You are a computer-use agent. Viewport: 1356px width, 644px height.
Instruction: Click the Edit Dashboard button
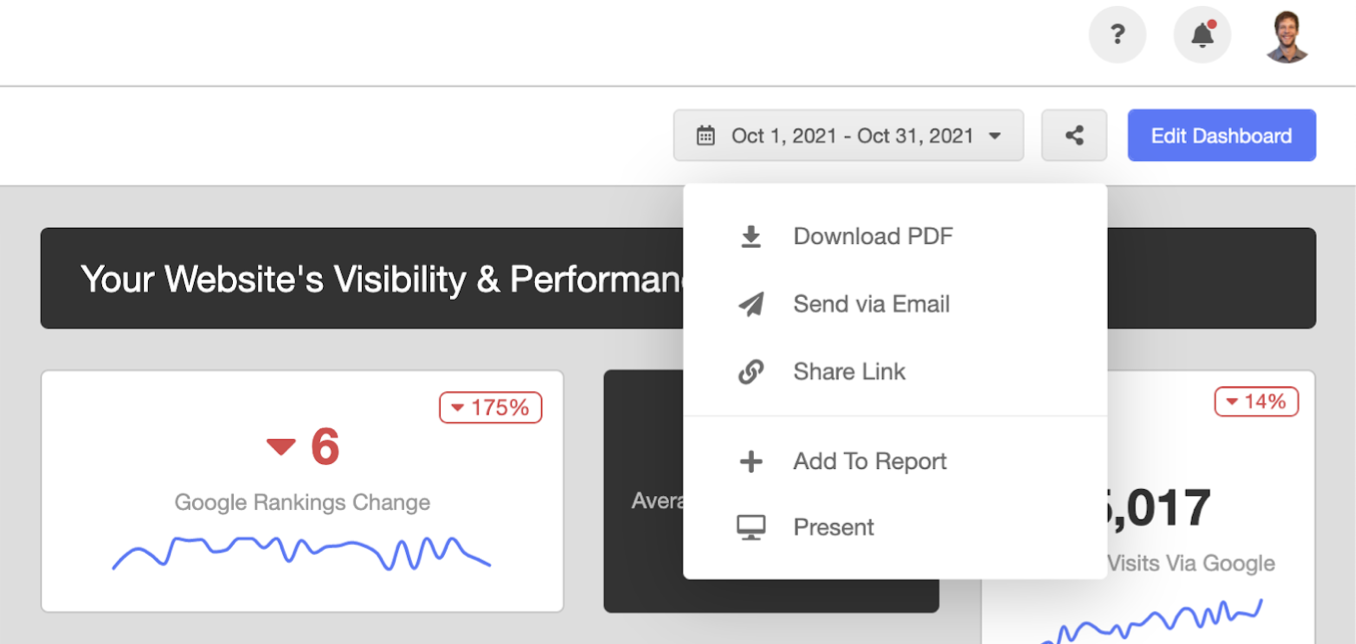(x=1221, y=135)
